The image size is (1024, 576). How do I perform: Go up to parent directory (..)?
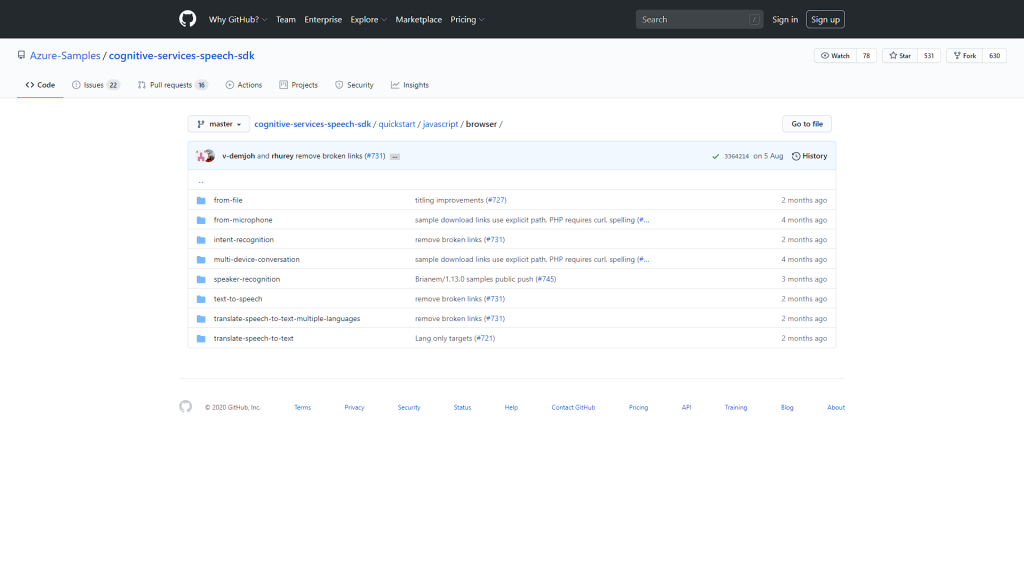(201, 180)
